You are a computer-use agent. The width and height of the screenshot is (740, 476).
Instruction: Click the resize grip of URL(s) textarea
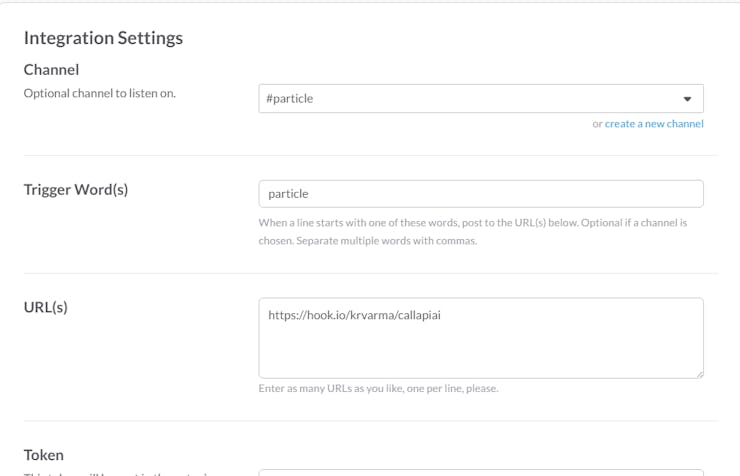[x=699, y=374]
